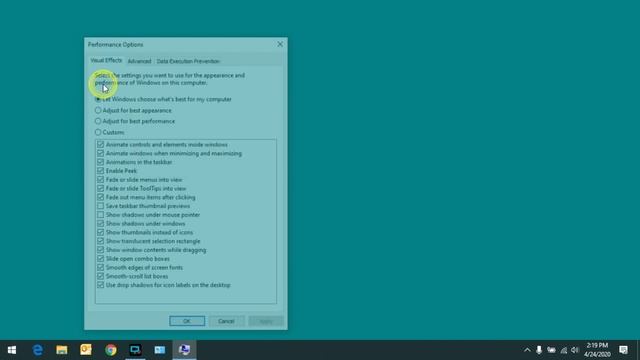Select Adjust for best performance
640x360 pixels.
135,121
